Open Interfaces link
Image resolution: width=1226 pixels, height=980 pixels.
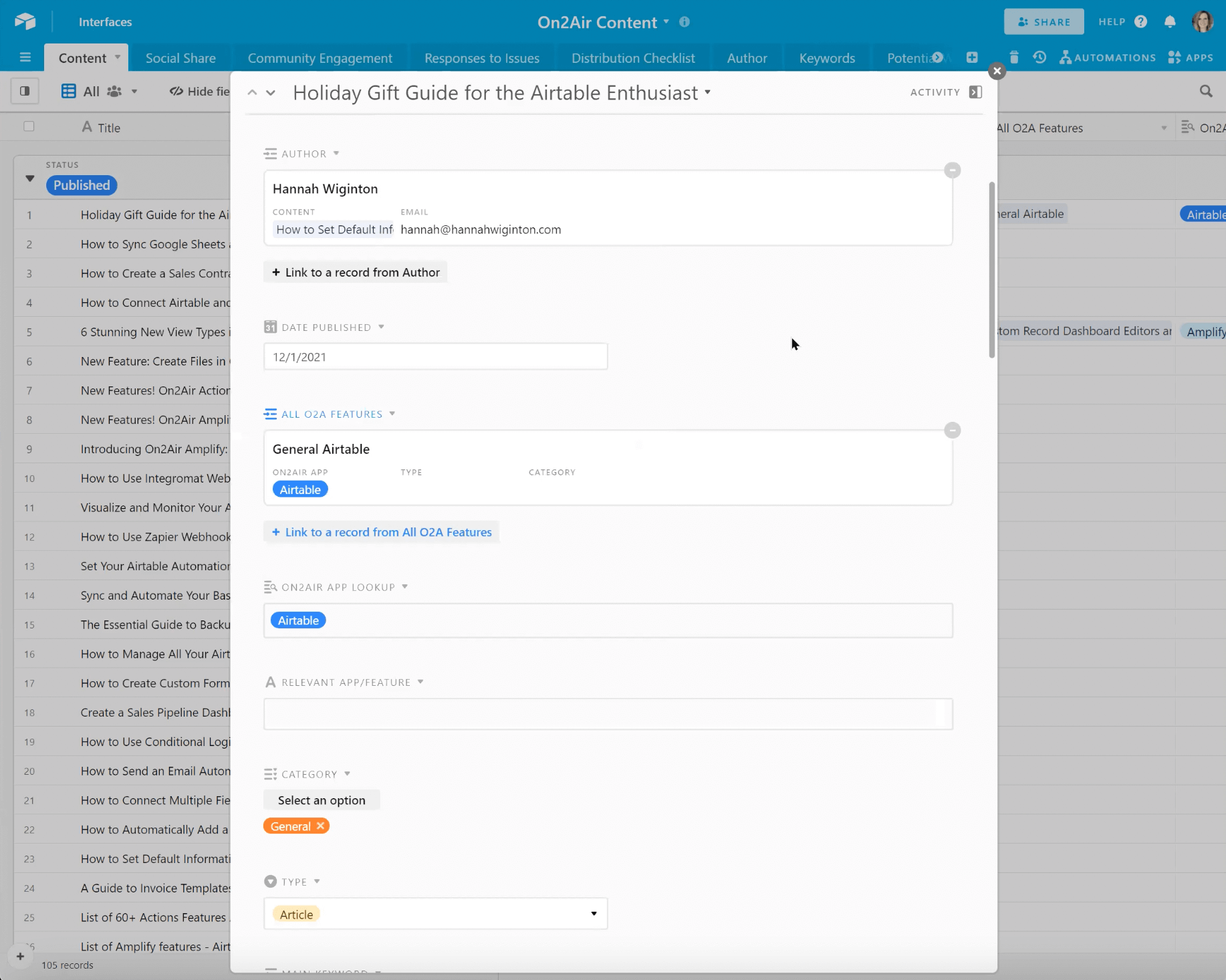coord(105,22)
